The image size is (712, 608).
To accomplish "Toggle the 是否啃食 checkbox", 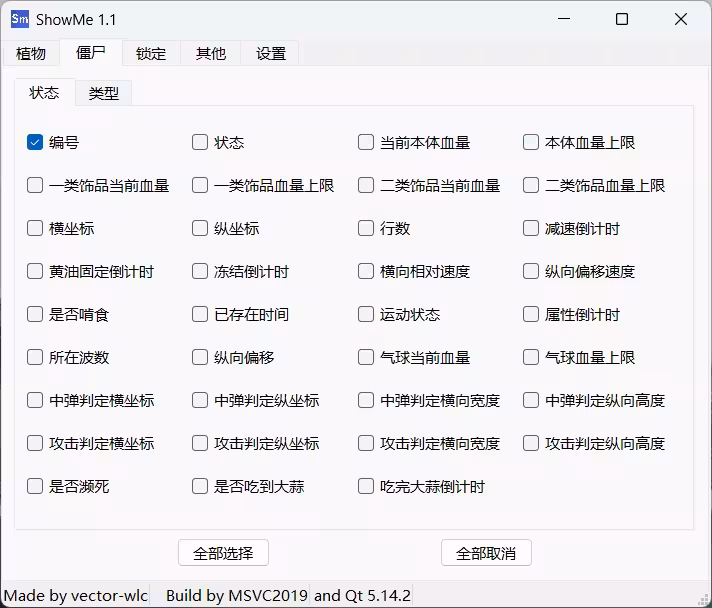I will pos(35,314).
